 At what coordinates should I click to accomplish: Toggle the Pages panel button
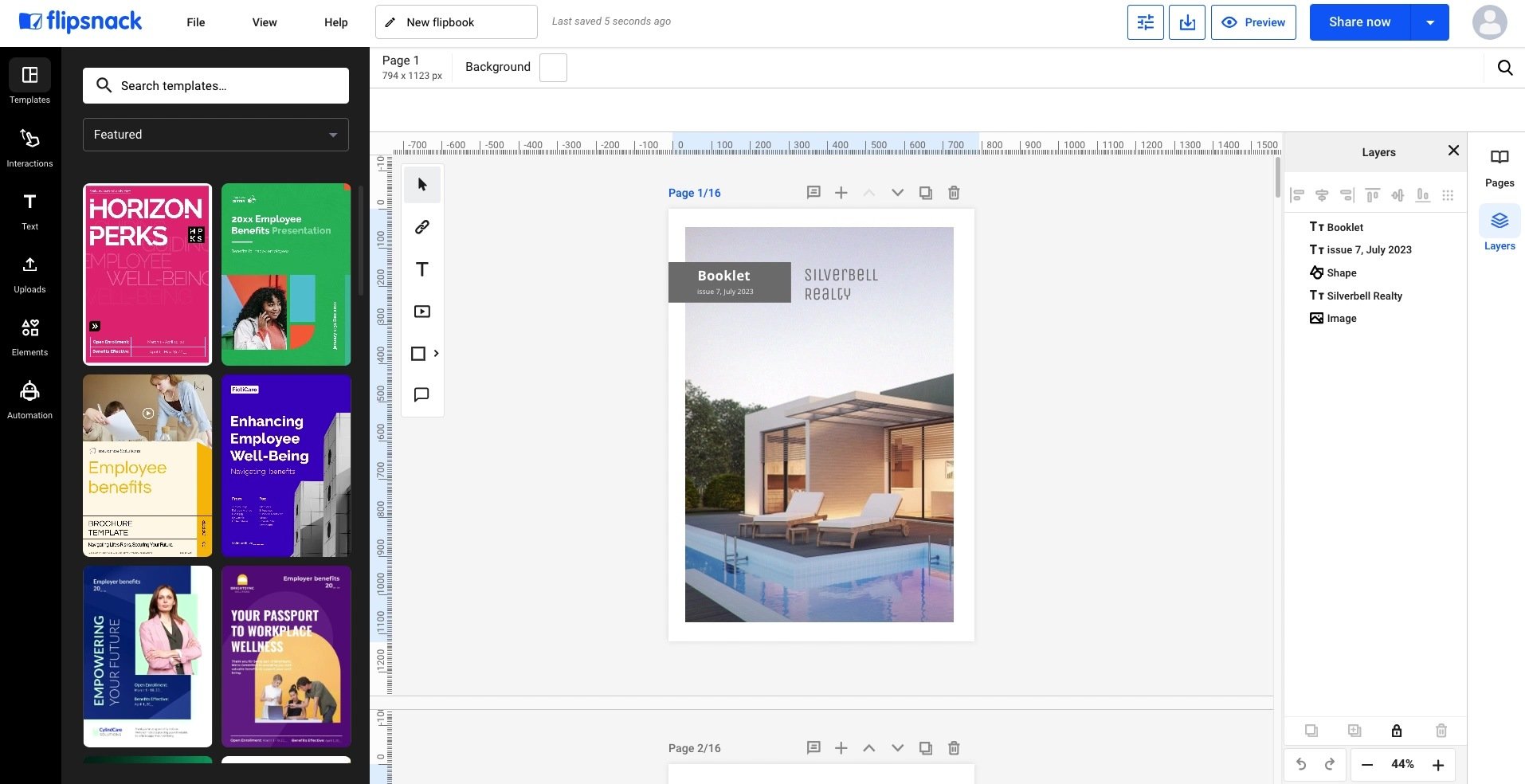(x=1499, y=166)
